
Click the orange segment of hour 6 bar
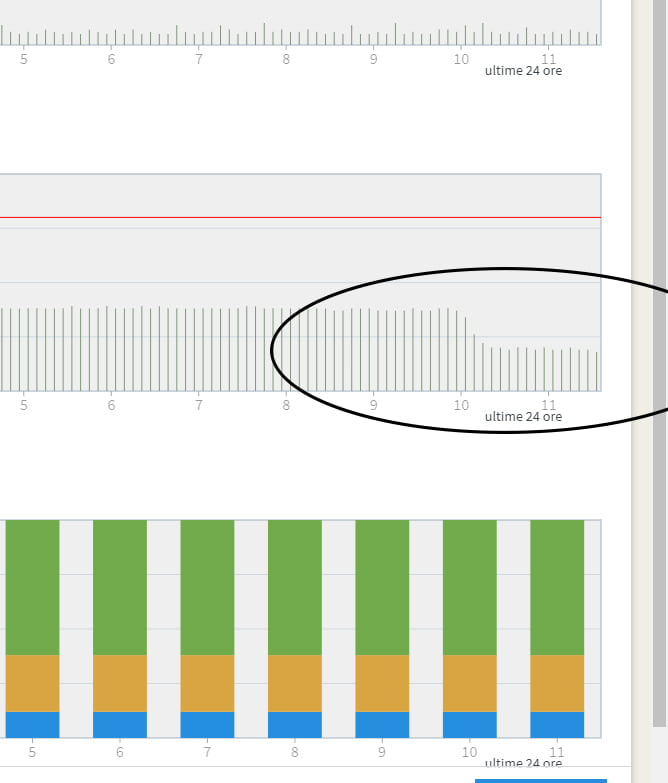click(120, 683)
